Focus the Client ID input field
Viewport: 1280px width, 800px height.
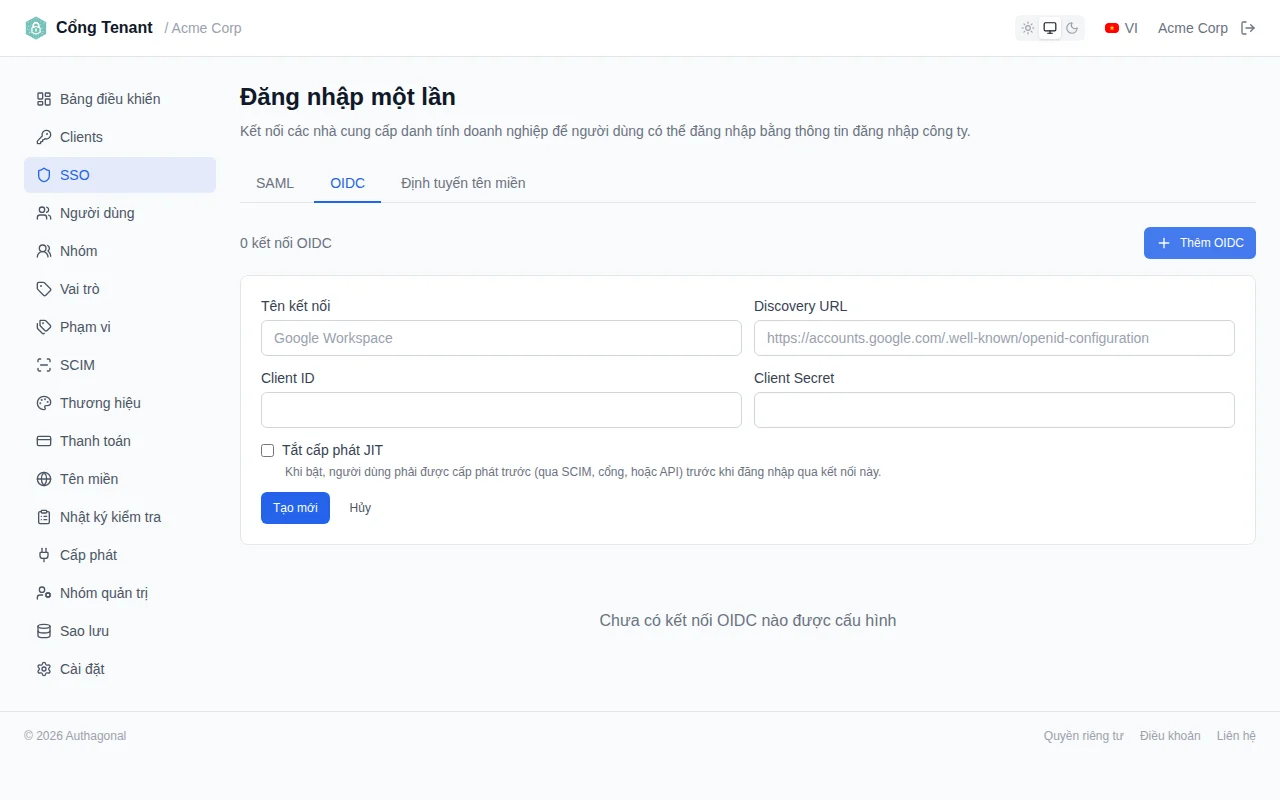[501, 410]
